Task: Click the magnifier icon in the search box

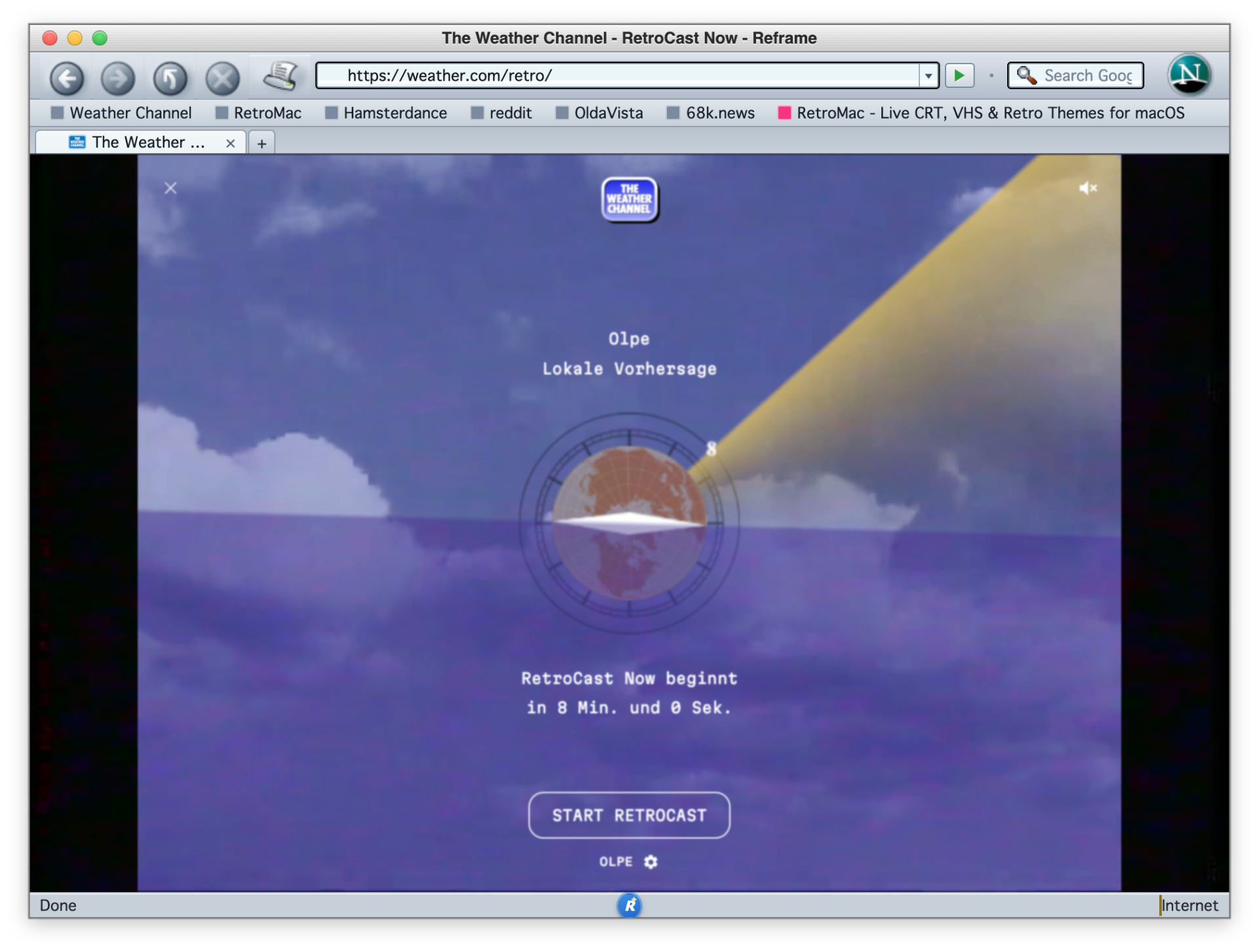Action: click(1026, 75)
